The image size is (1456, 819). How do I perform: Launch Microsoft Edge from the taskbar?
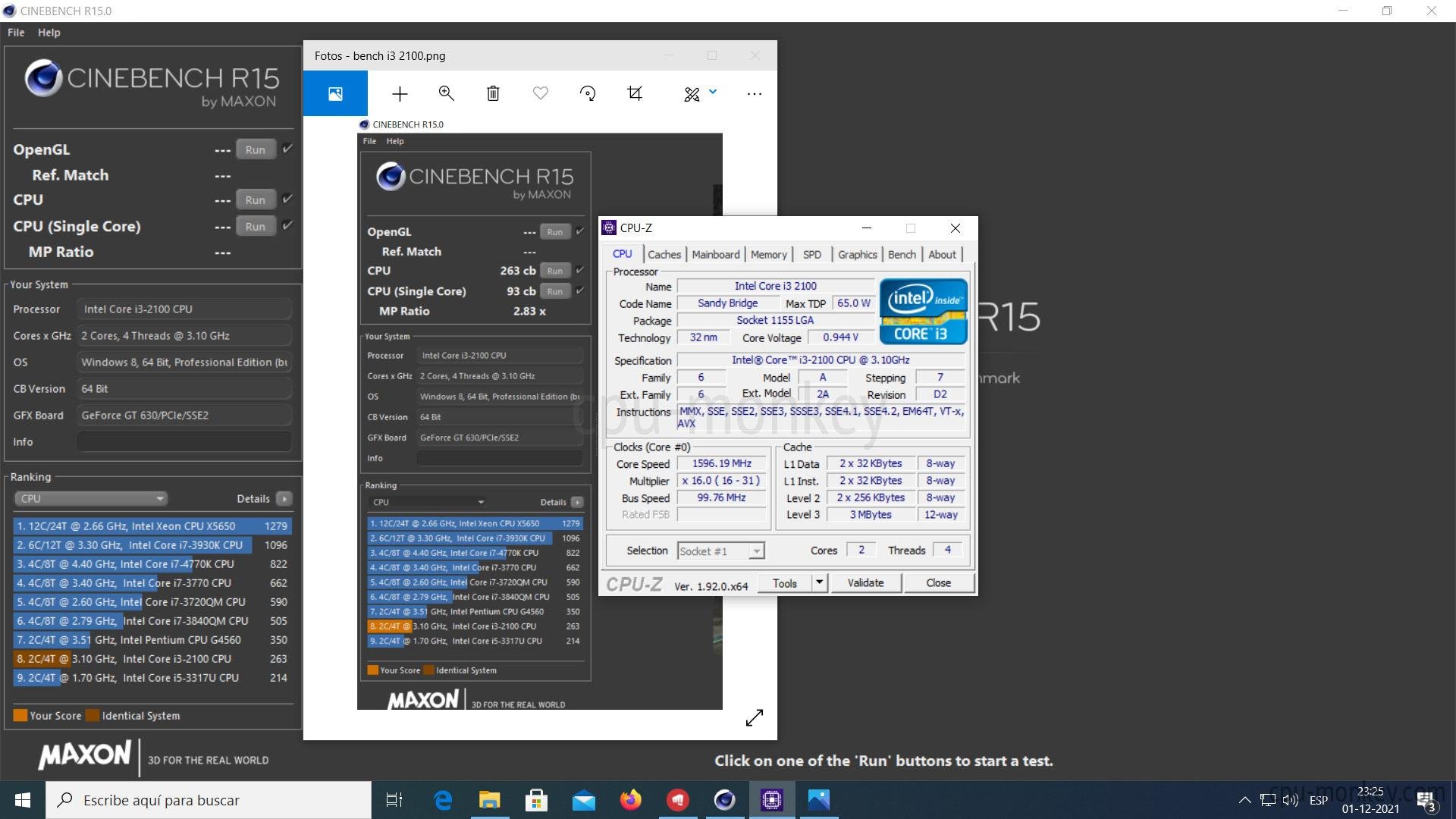tap(443, 800)
